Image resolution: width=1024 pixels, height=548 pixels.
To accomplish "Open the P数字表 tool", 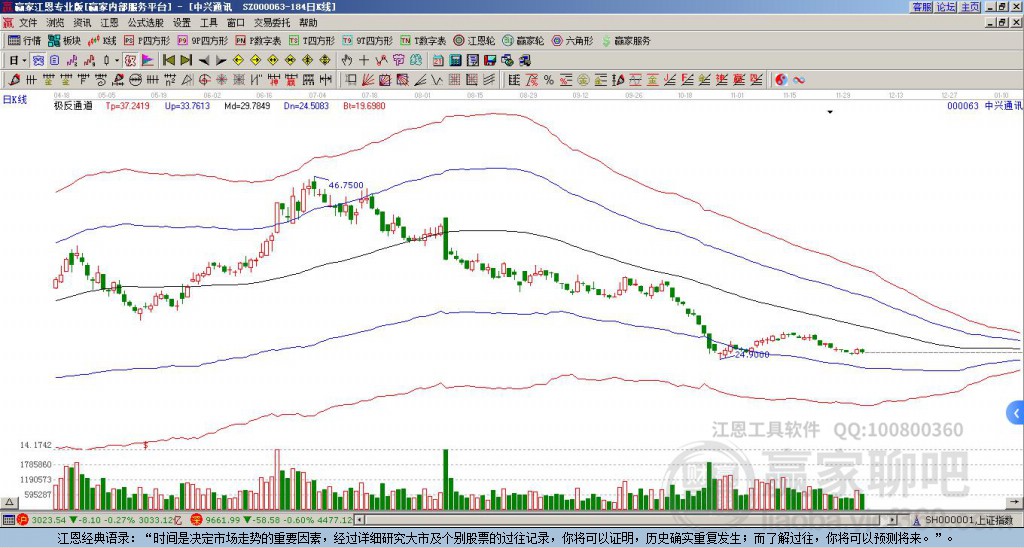I will pyautogui.click(x=258, y=40).
